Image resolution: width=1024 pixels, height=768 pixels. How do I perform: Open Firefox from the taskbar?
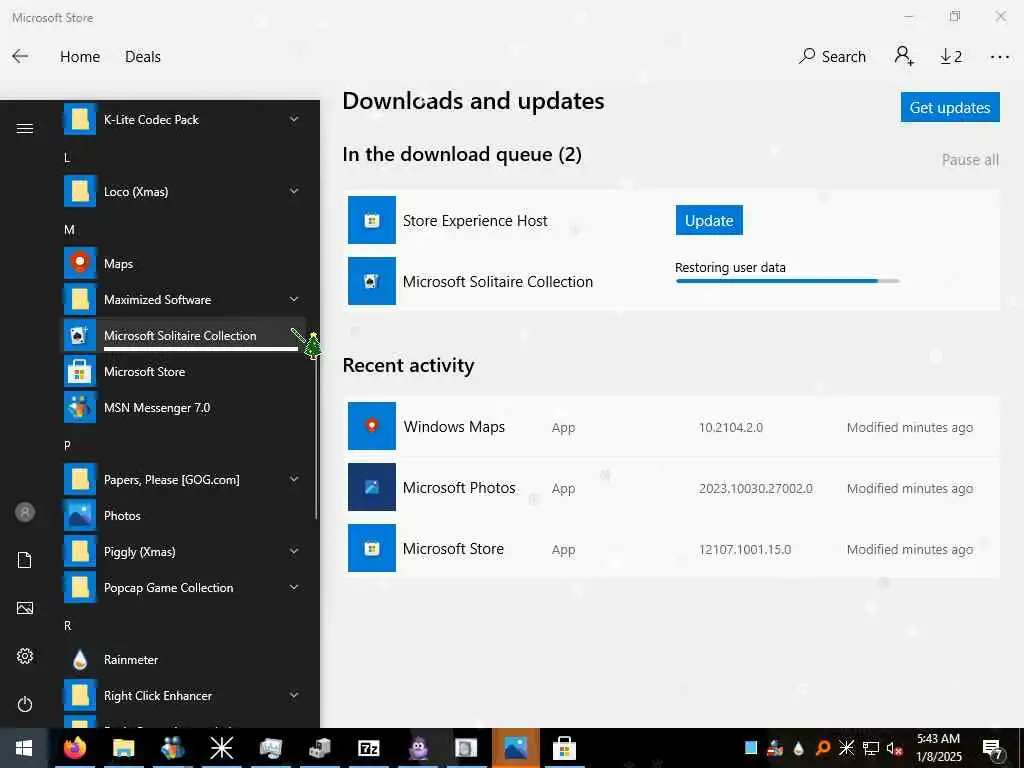click(x=74, y=748)
